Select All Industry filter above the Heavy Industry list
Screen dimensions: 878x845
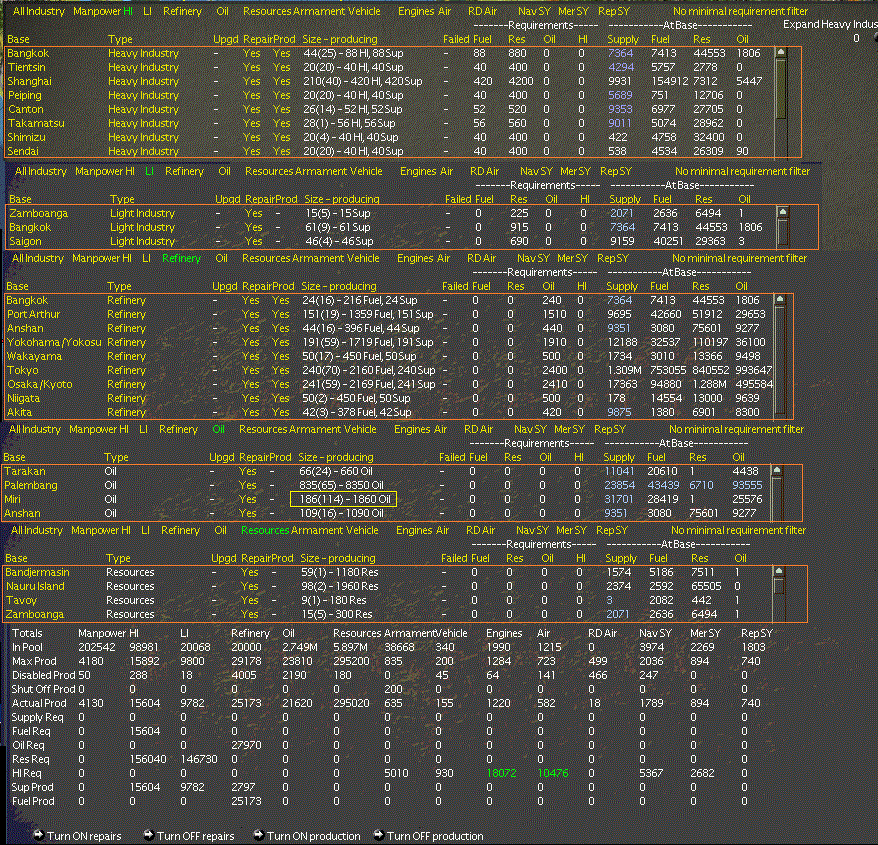(39, 11)
